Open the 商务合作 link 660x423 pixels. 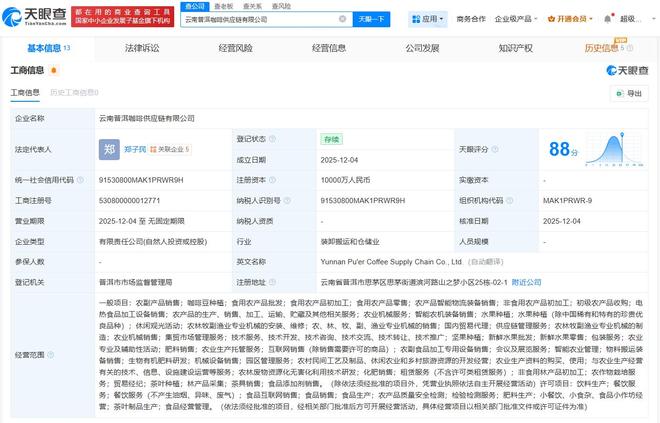(471, 19)
